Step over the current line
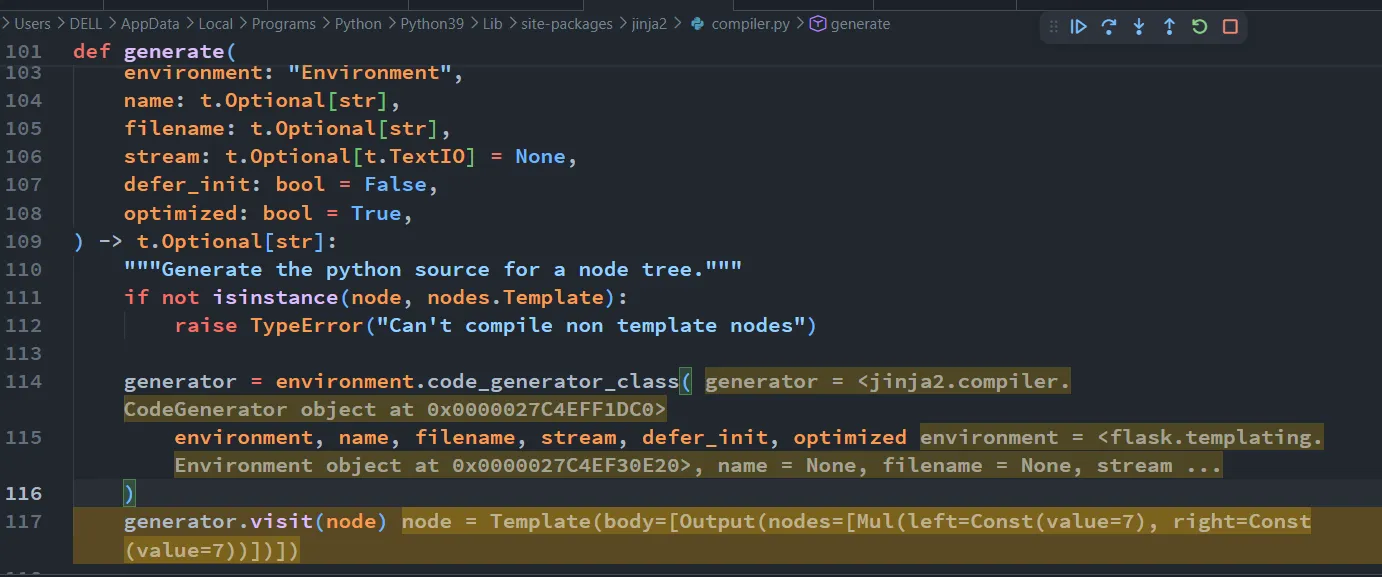1382x577 pixels. click(x=1108, y=27)
